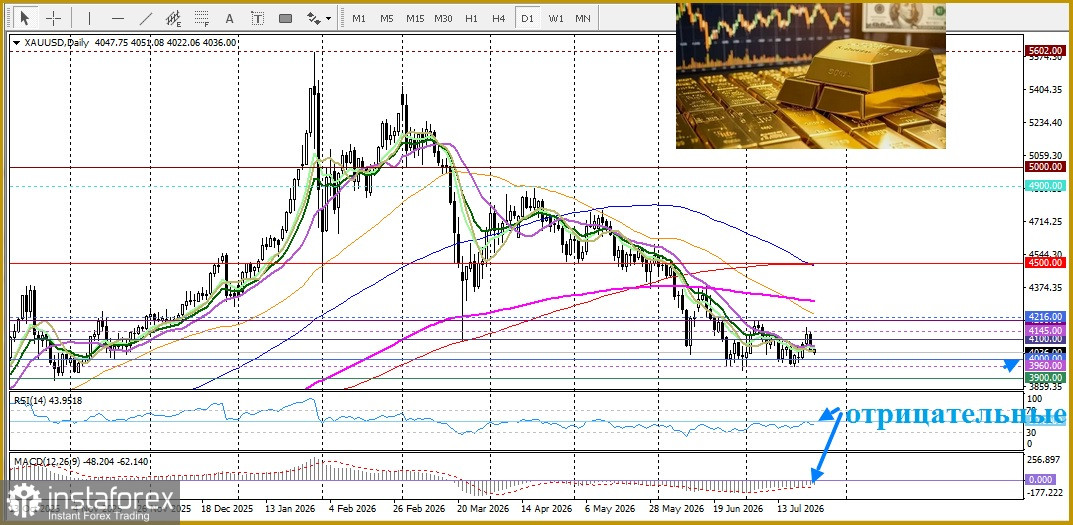The width and height of the screenshot is (1073, 525).
Task: Pick the Text Label tool
Action: 257,18
